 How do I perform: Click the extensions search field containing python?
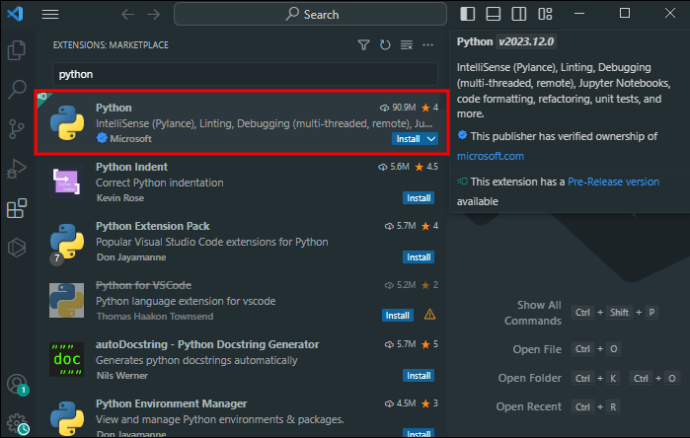point(245,74)
